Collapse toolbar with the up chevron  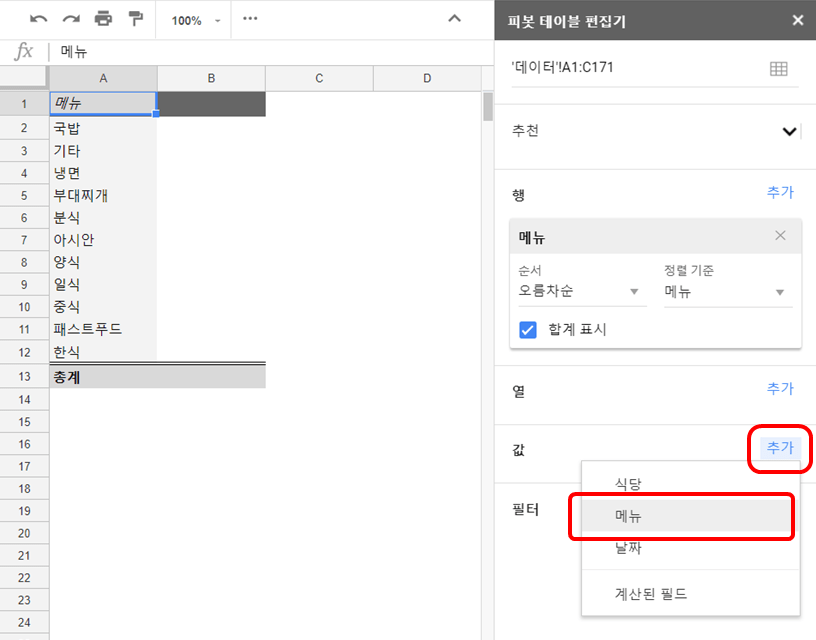pyautogui.click(x=454, y=19)
